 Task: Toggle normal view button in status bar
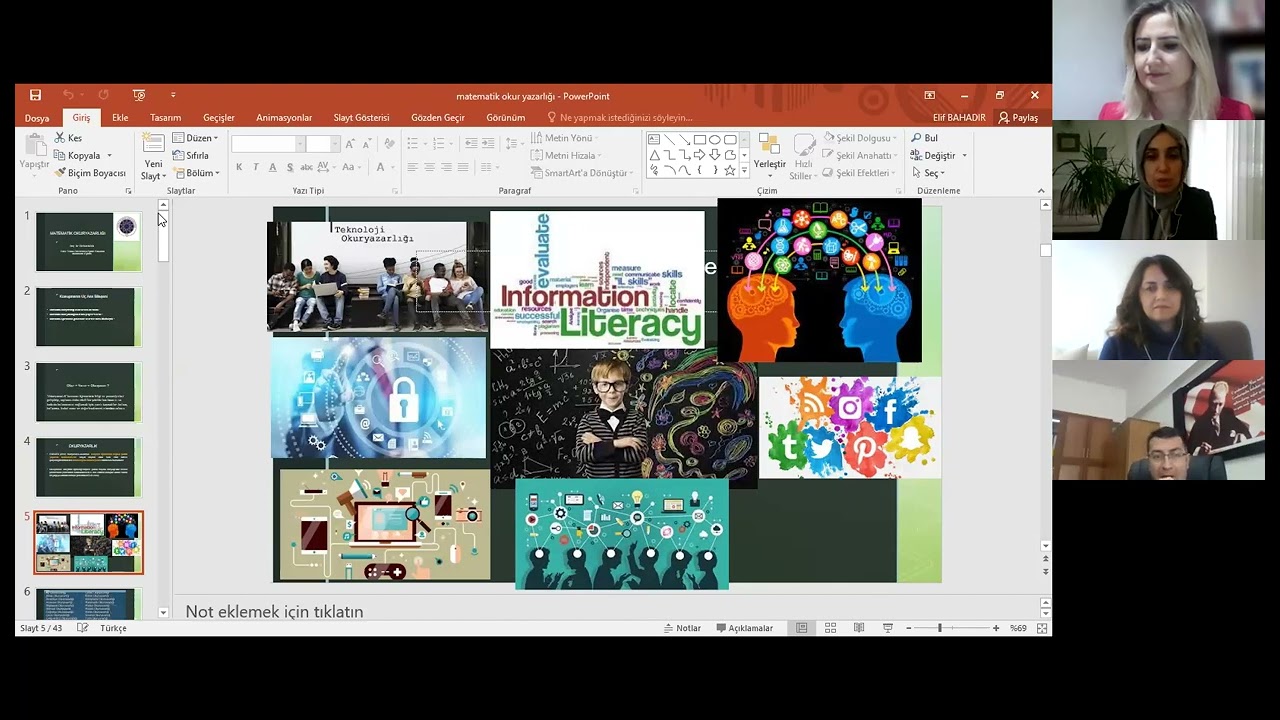click(x=802, y=628)
